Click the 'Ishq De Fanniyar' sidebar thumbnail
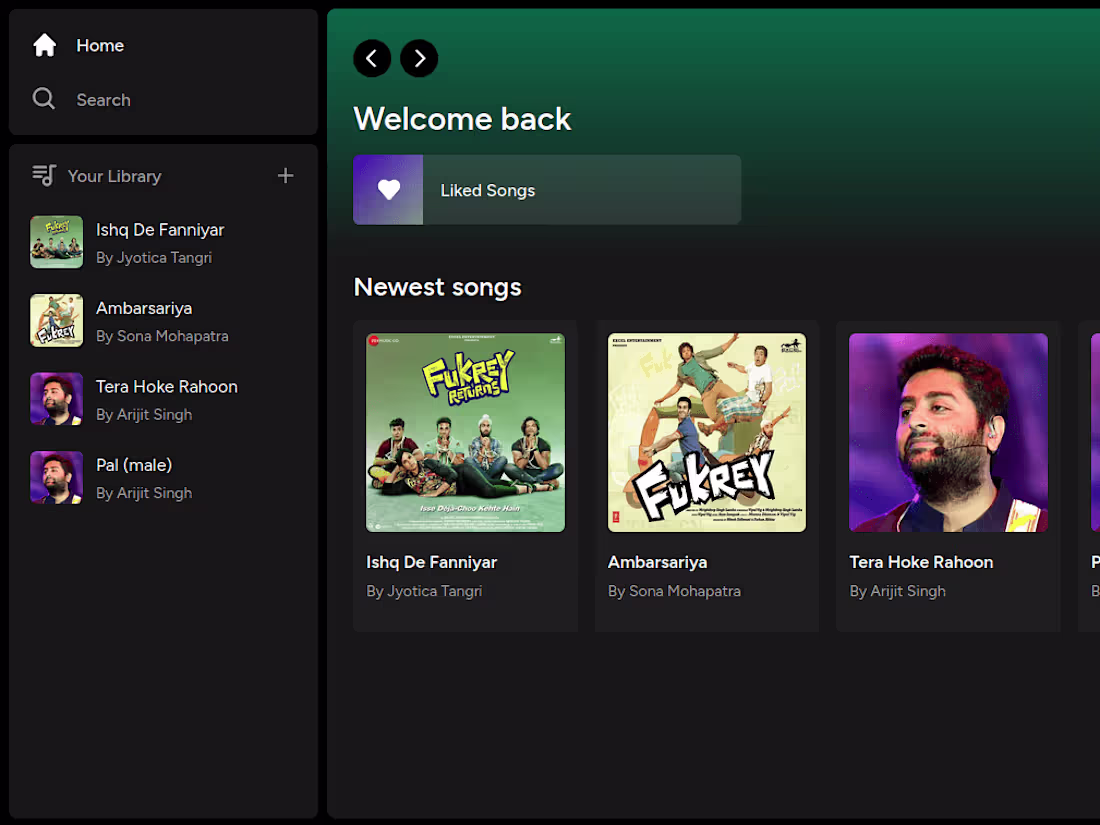This screenshot has height=825, width=1100. [56, 241]
